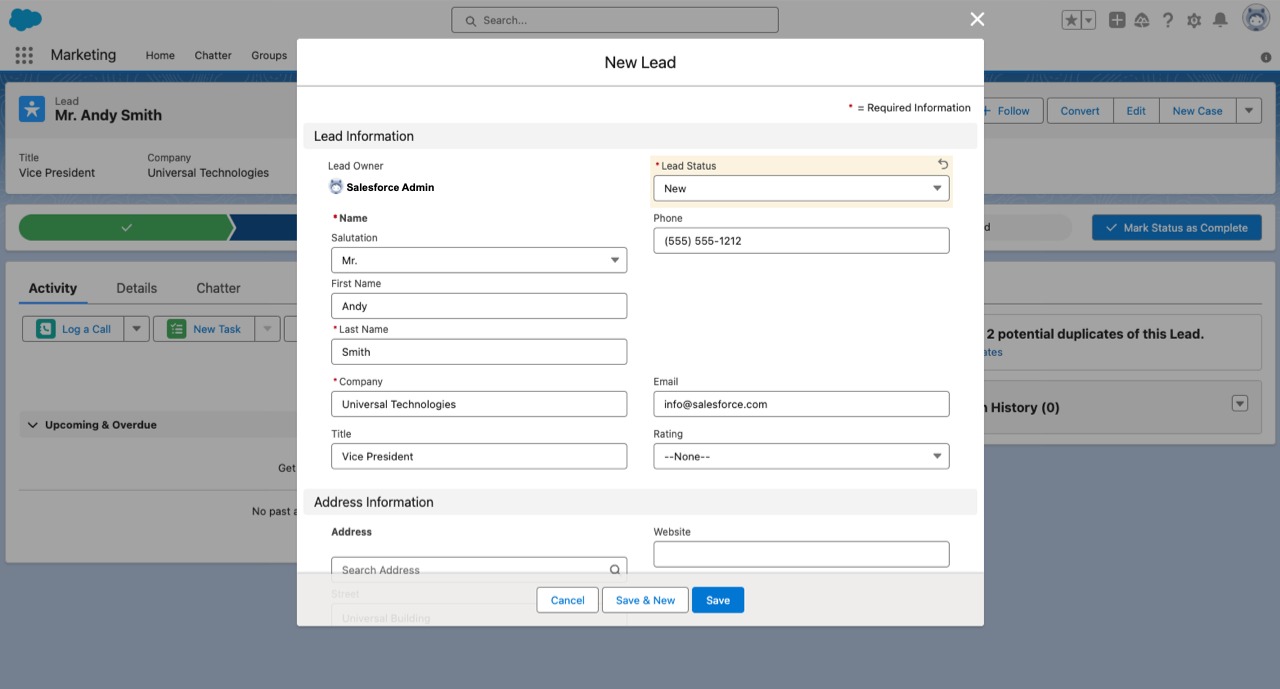This screenshot has width=1280, height=689.
Task: Click the undo icon beside Lead Status
Action: (942, 165)
